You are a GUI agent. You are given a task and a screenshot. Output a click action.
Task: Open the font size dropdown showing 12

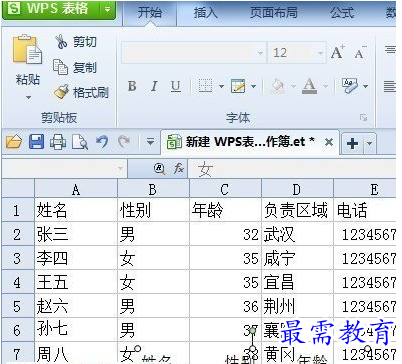[320, 53]
